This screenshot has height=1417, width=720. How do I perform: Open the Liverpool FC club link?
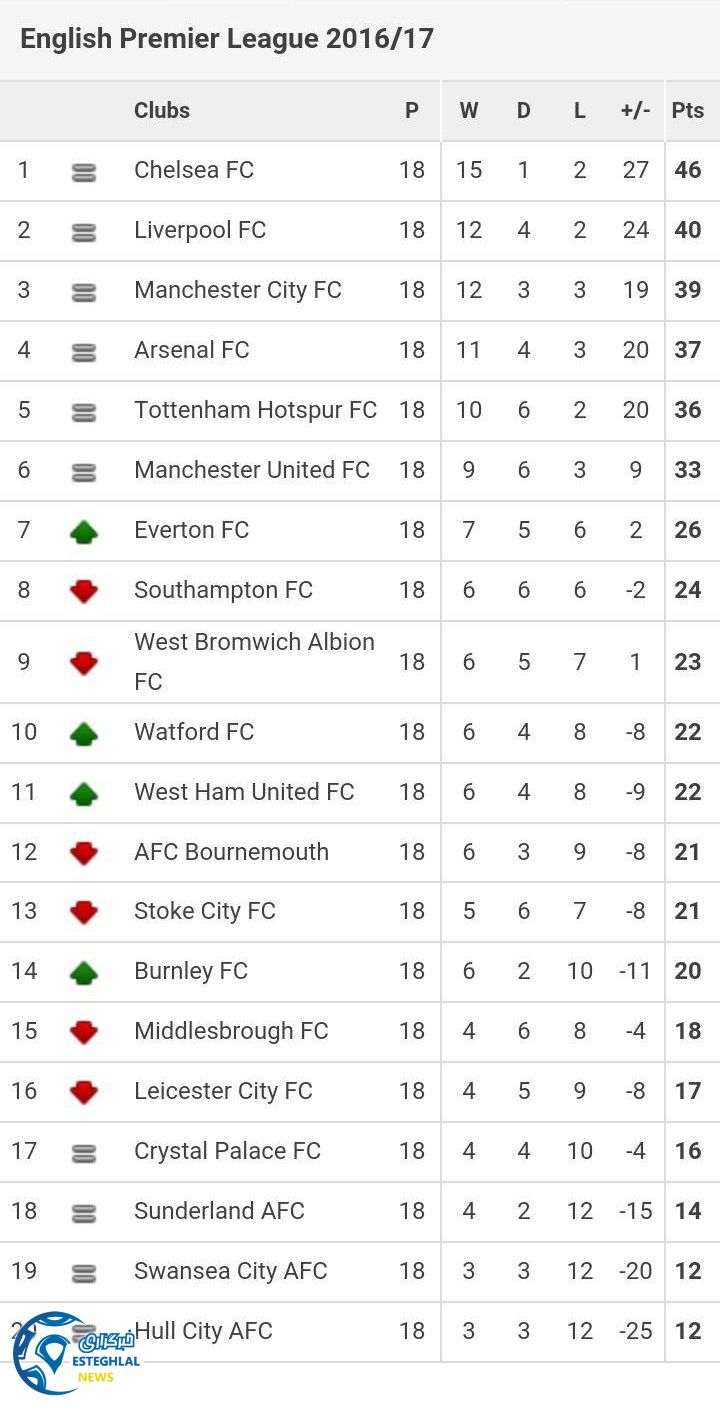200,230
